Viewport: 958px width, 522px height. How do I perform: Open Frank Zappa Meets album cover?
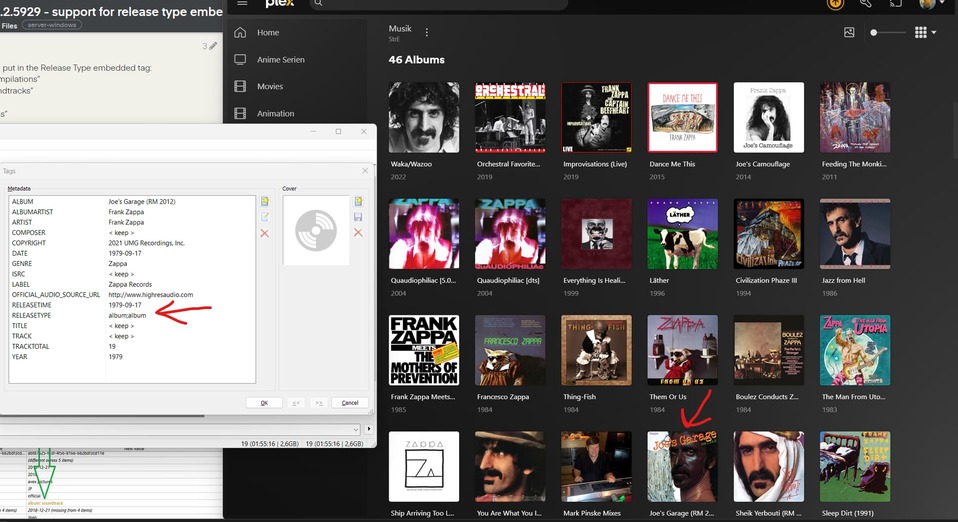(x=424, y=350)
